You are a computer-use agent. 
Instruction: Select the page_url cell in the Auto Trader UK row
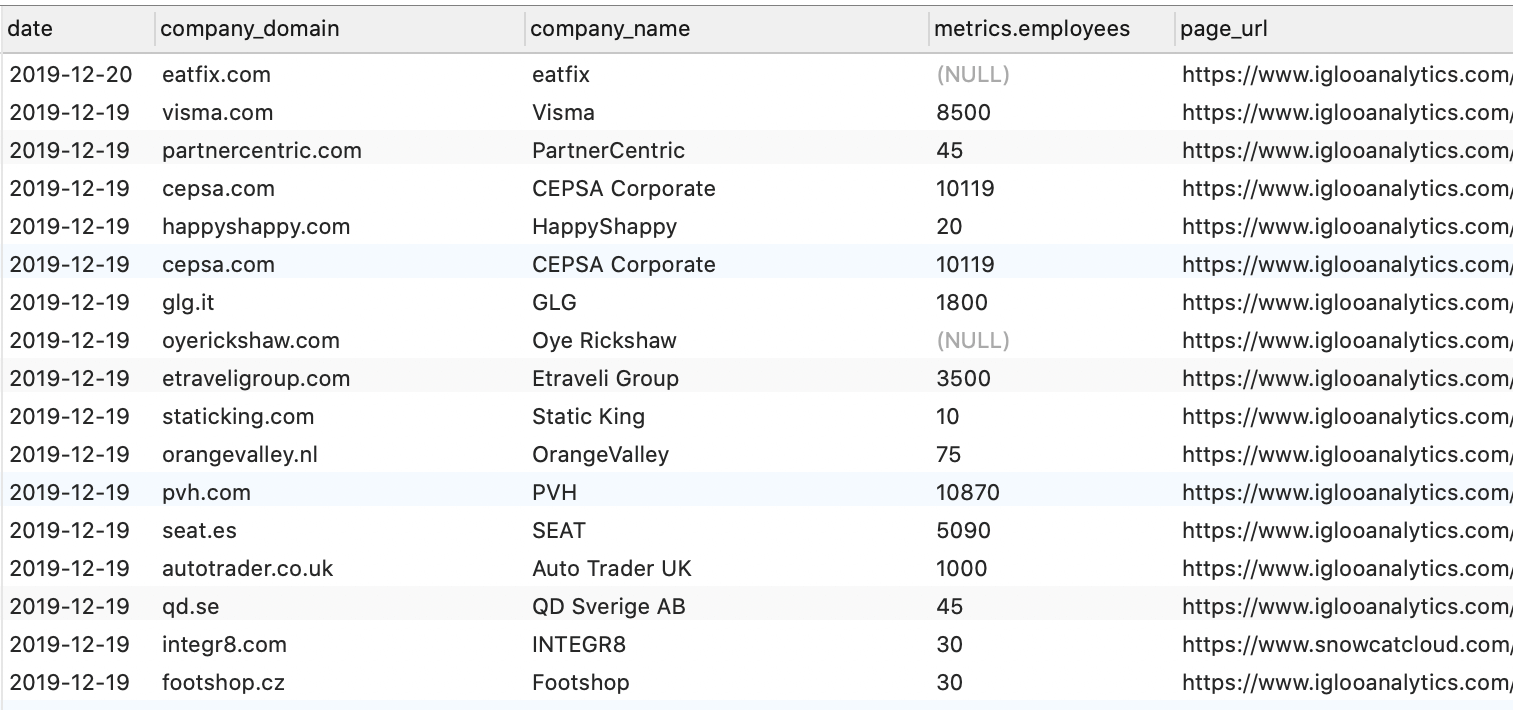click(1347, 569)
